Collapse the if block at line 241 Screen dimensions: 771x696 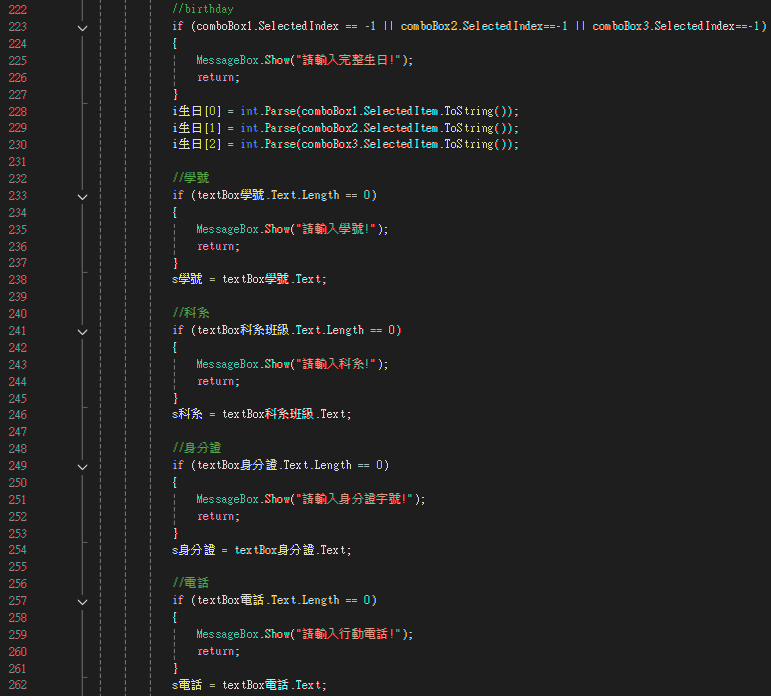(x=83, y=332)
